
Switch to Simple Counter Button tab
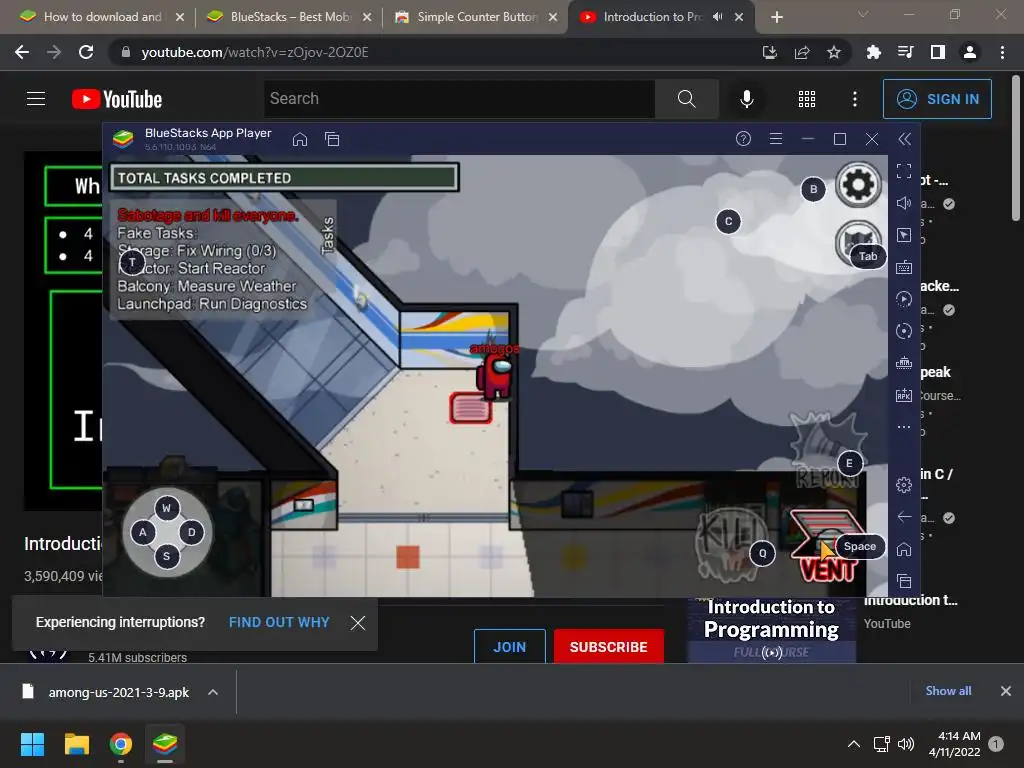(477, 17)
